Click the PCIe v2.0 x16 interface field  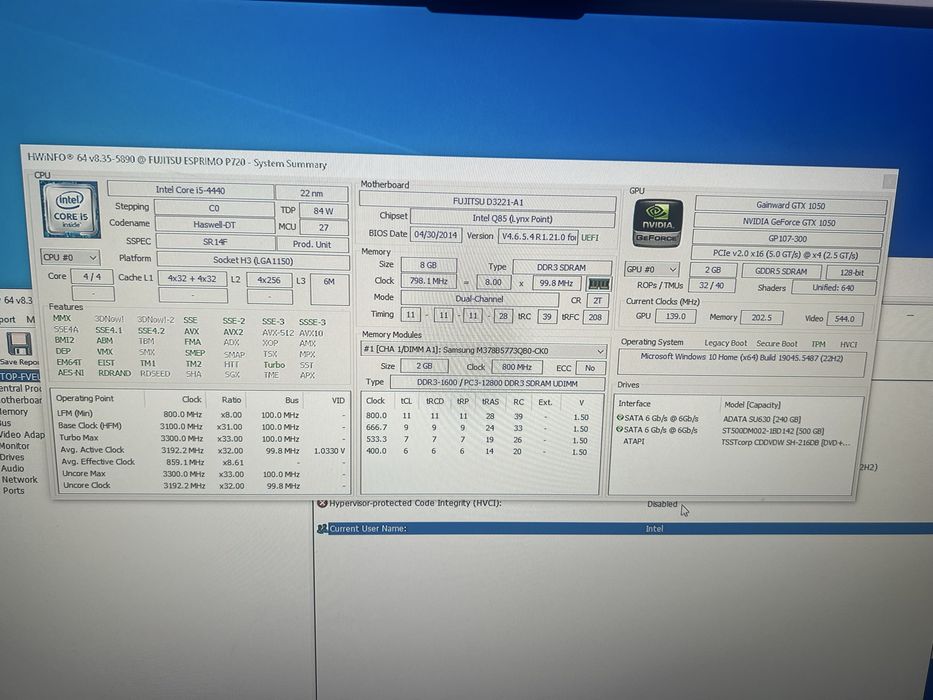click(x=785, y=254)
